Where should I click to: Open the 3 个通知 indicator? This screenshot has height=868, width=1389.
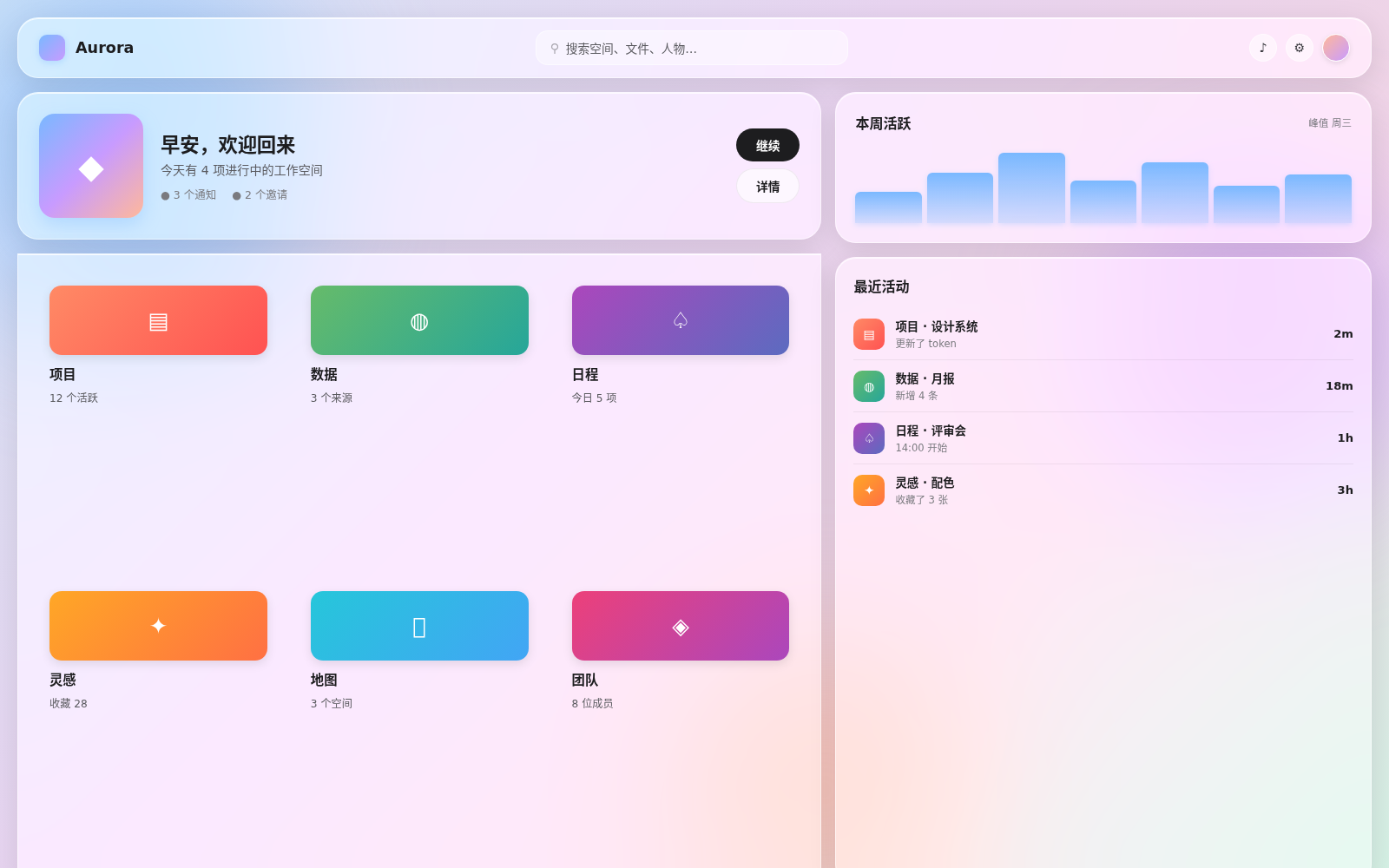(x=188, y=195)
